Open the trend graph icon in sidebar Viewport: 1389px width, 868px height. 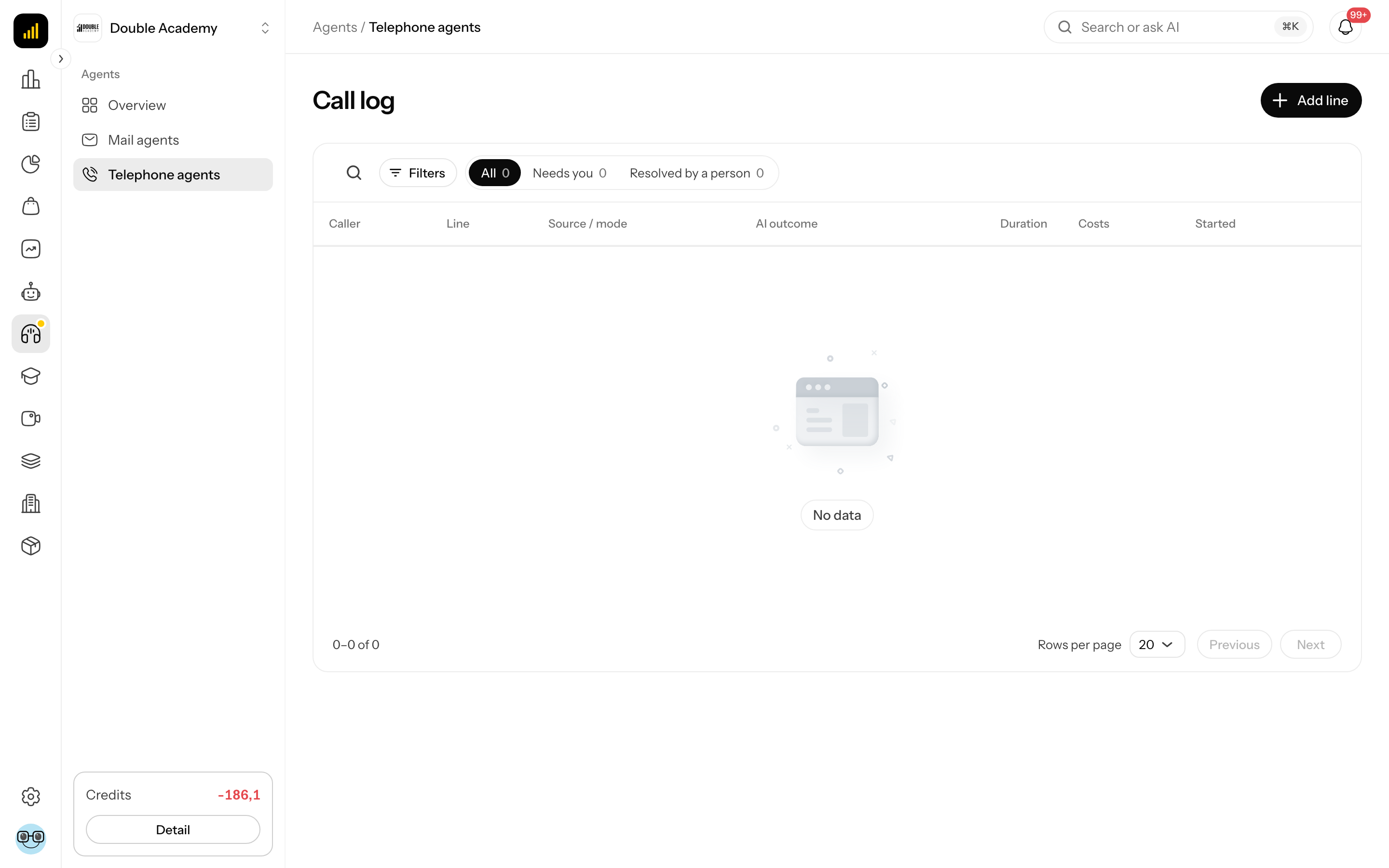pos(30,249)
